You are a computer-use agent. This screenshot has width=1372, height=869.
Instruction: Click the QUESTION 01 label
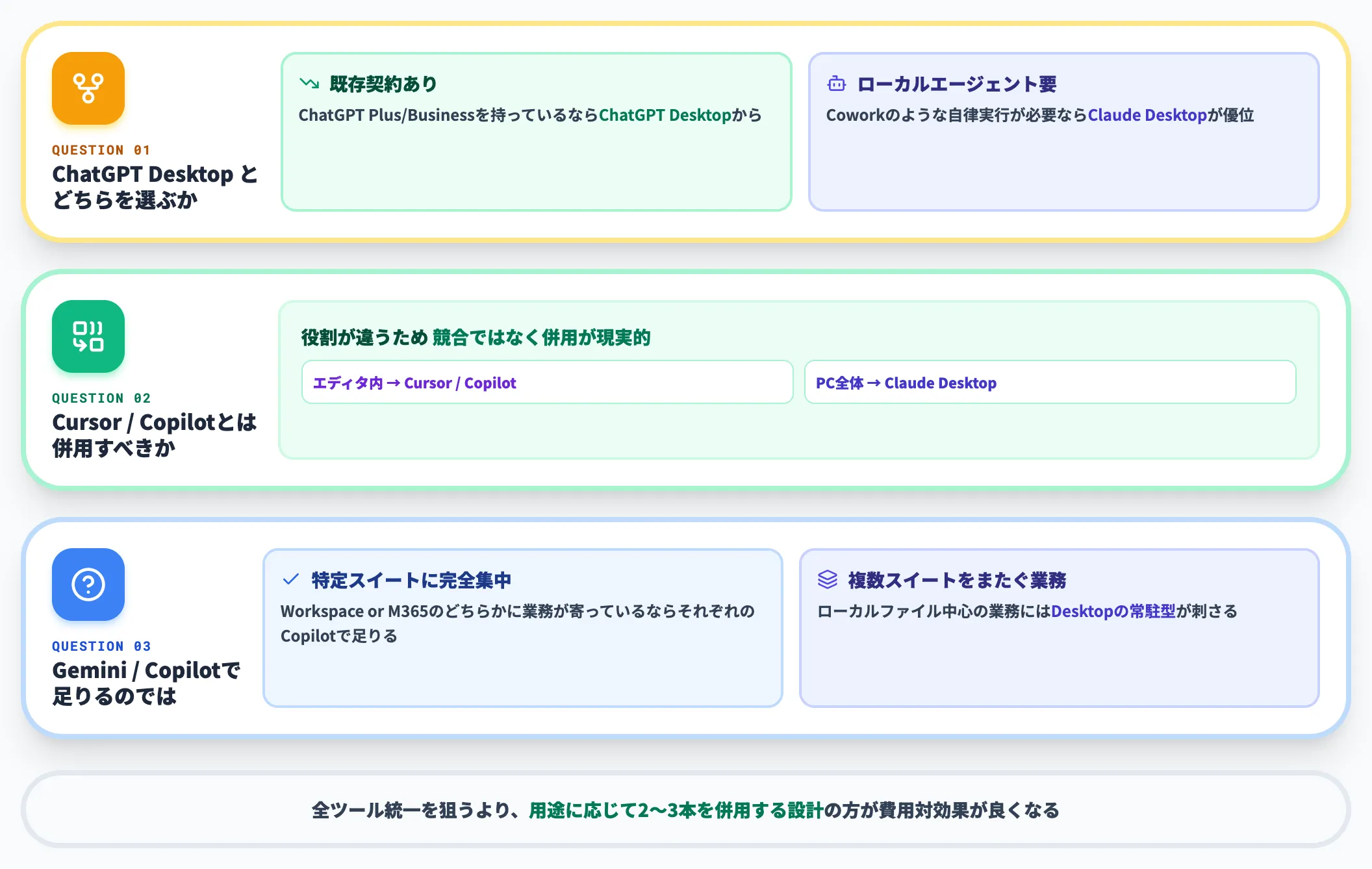(x=101, y=150)
